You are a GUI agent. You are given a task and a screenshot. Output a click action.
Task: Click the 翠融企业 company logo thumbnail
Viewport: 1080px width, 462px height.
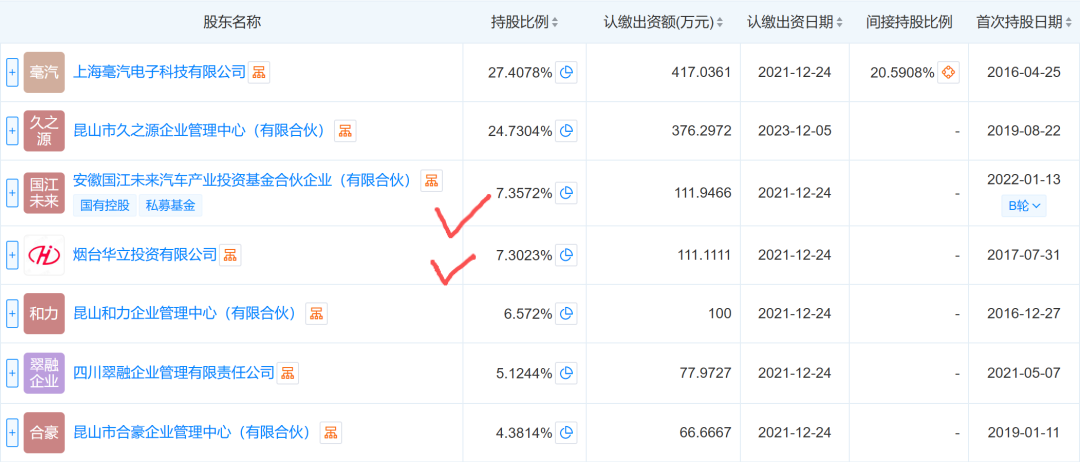tap(44, 373)
